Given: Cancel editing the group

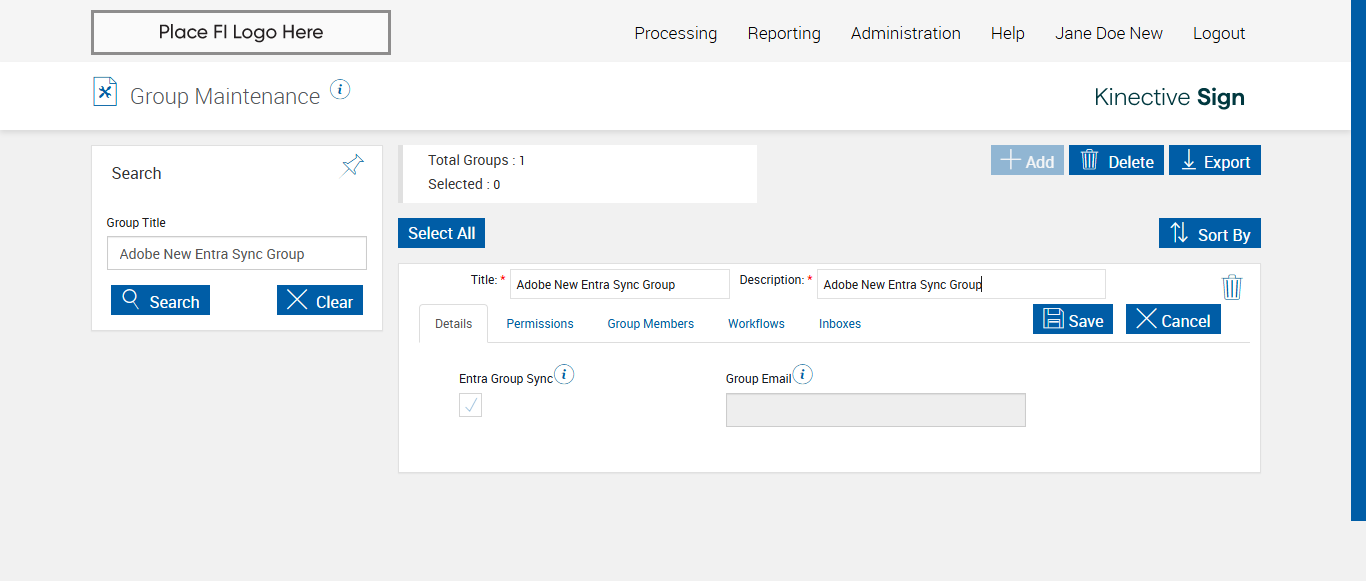Looking at the screenshot, I should [1173, 320].
